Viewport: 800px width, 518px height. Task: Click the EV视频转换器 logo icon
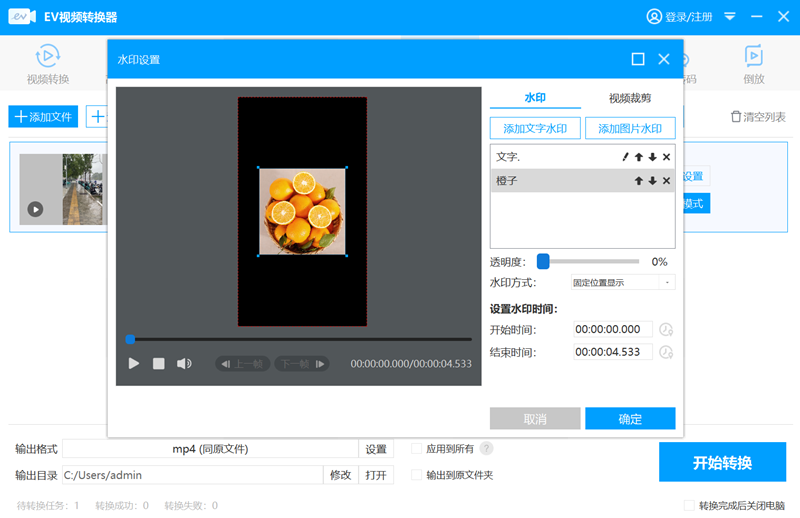click(22, 17)
